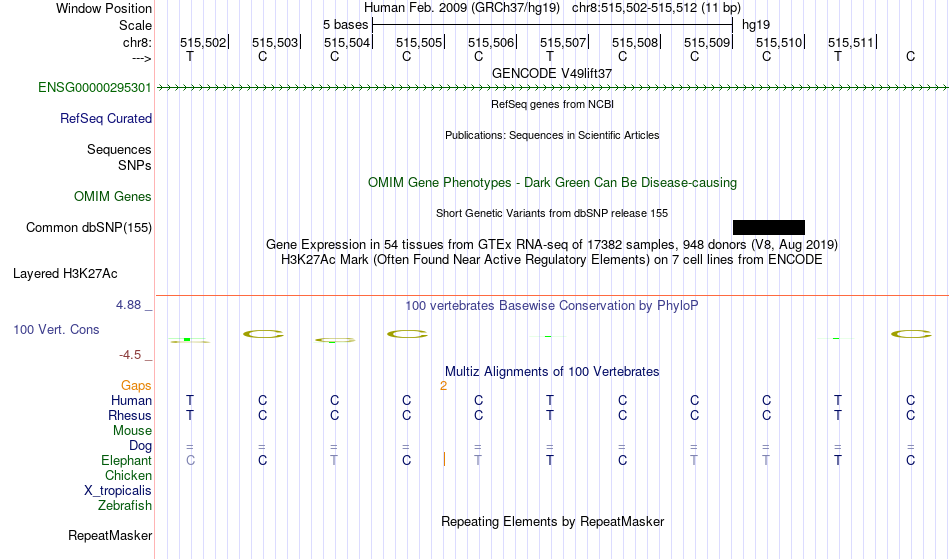This screenshot has height=559, width=950.
Task: Click the black Common dbSNP variant block
Action: 769,227
